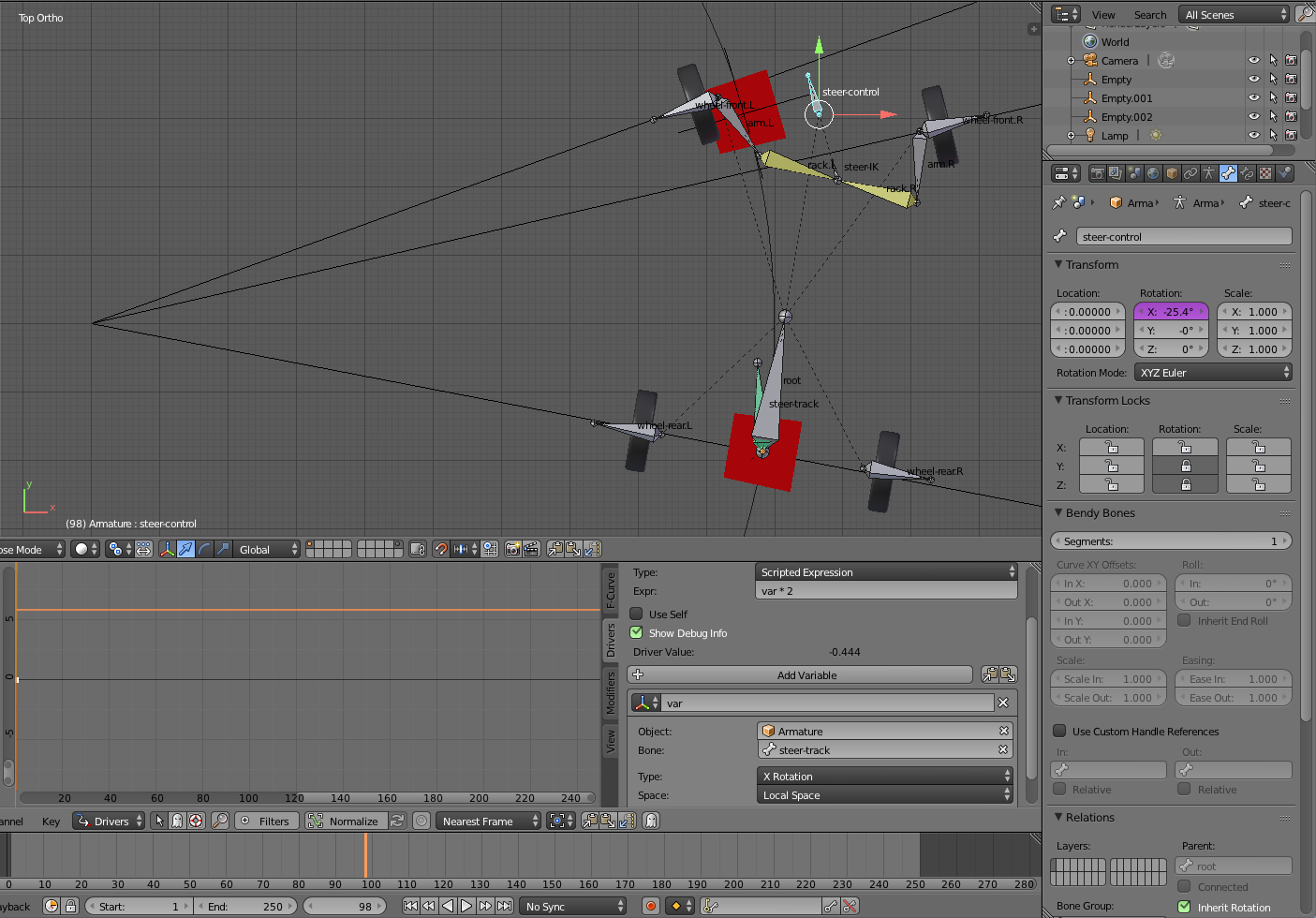Click the Object properties cube tab
This screenshot has height=918, width=1316.
click(1172, 173)
